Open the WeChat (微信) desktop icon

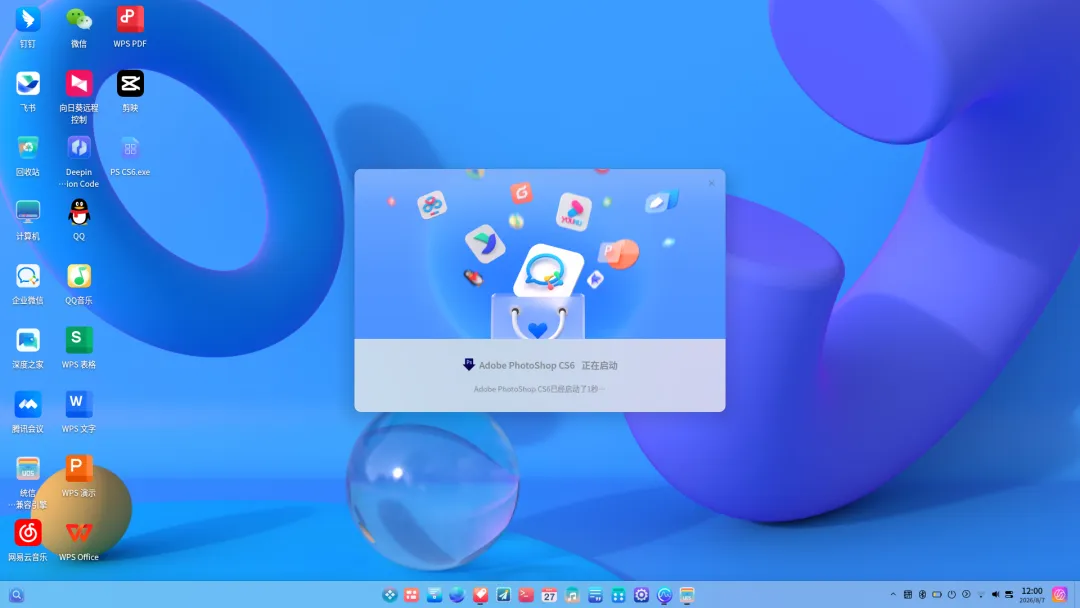pyautogui.click(x=79, y=19)
